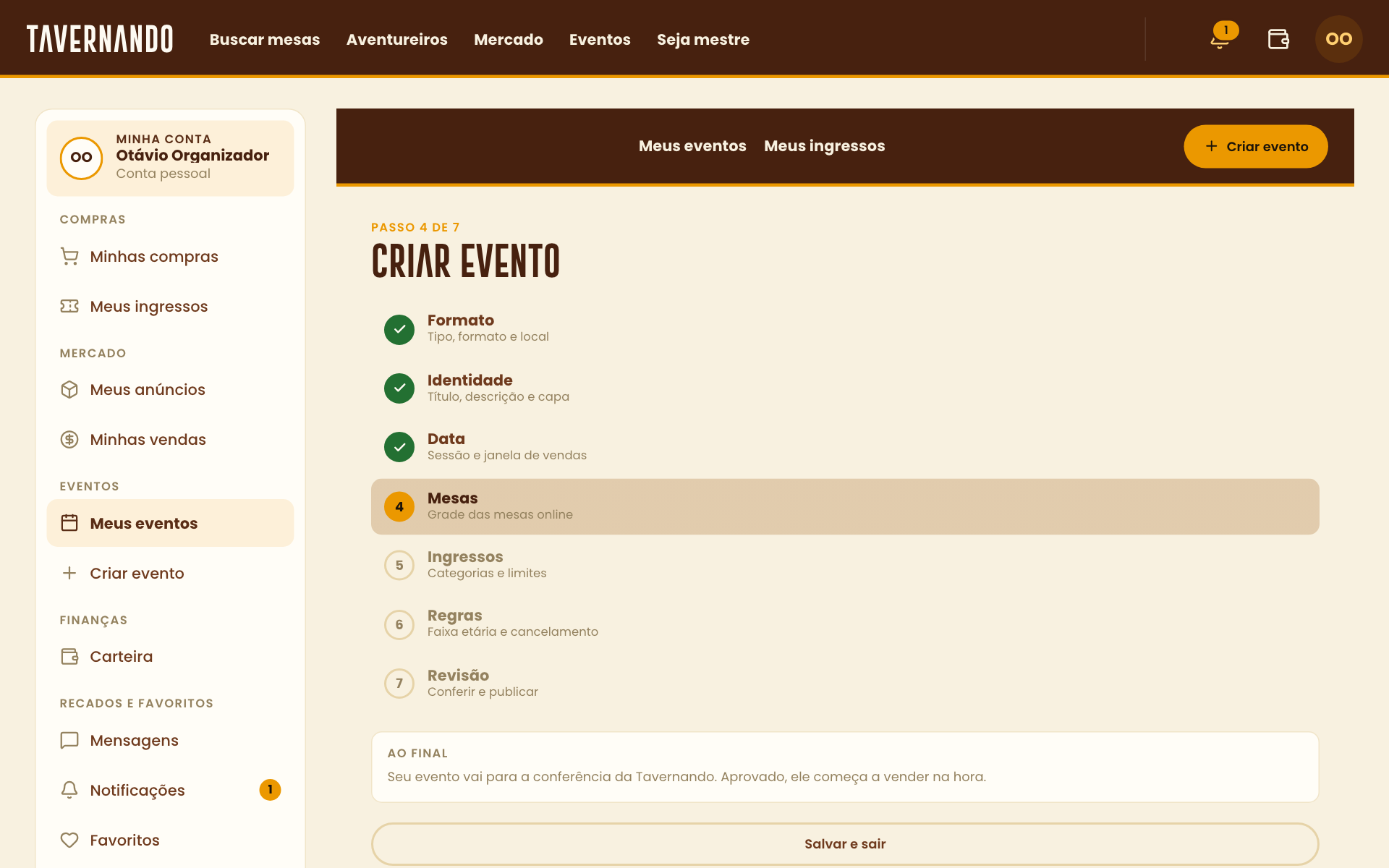Click the Data step title

tap(446, 439)
